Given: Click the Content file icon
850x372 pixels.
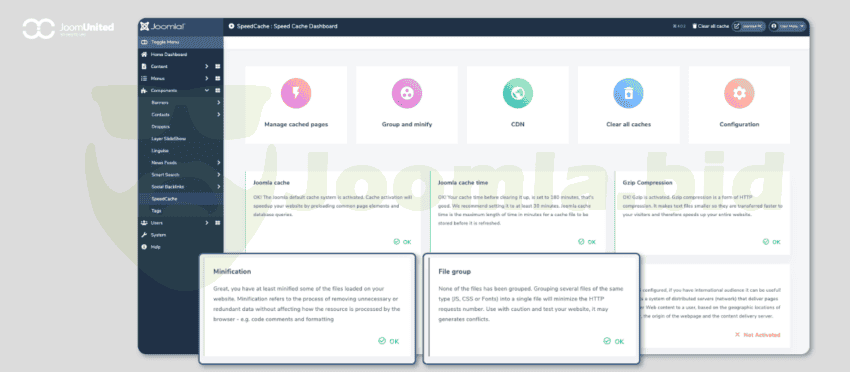Looking at the screenshot, I should pos(144,67).
